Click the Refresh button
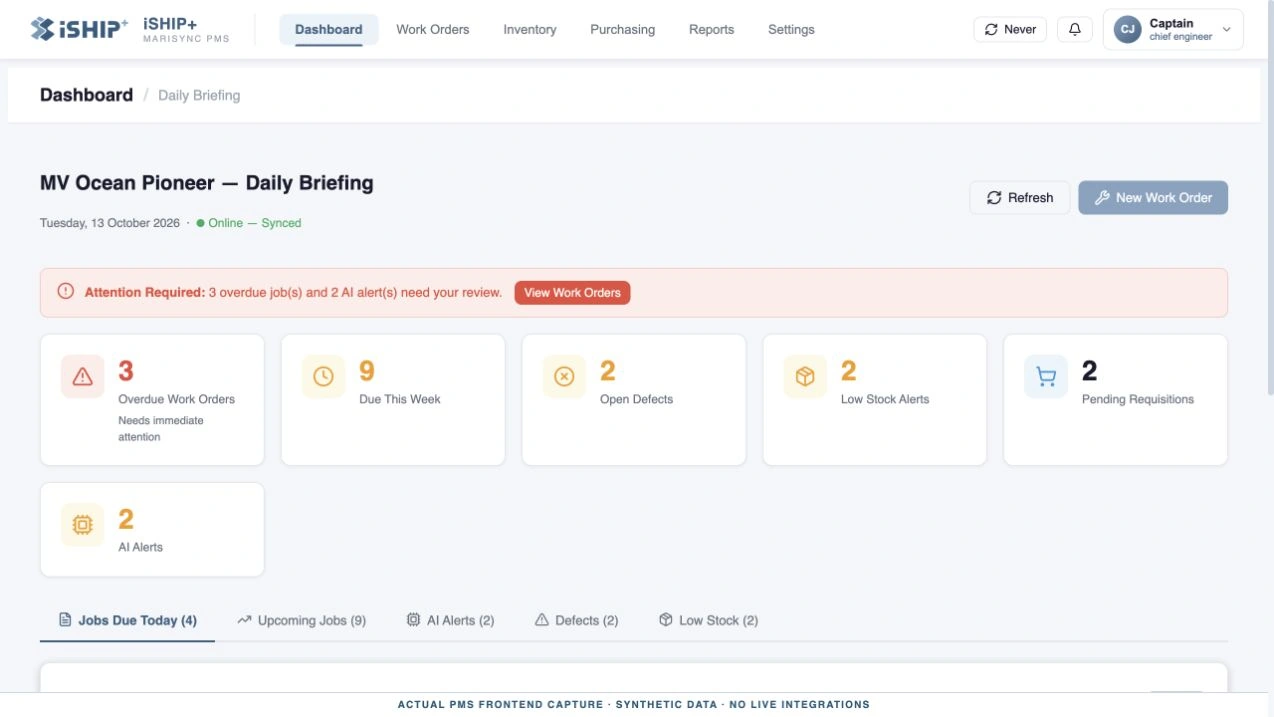Screen dimensions: 1274x717 (1020, 198)
